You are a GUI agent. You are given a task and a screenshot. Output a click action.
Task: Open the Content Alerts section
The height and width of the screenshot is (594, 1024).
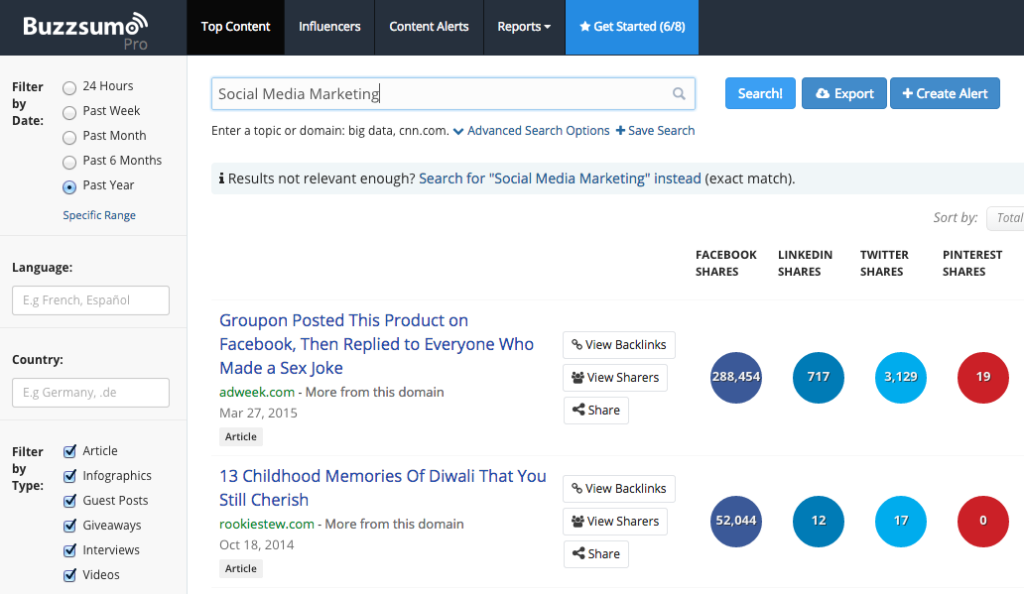point(428,27)
